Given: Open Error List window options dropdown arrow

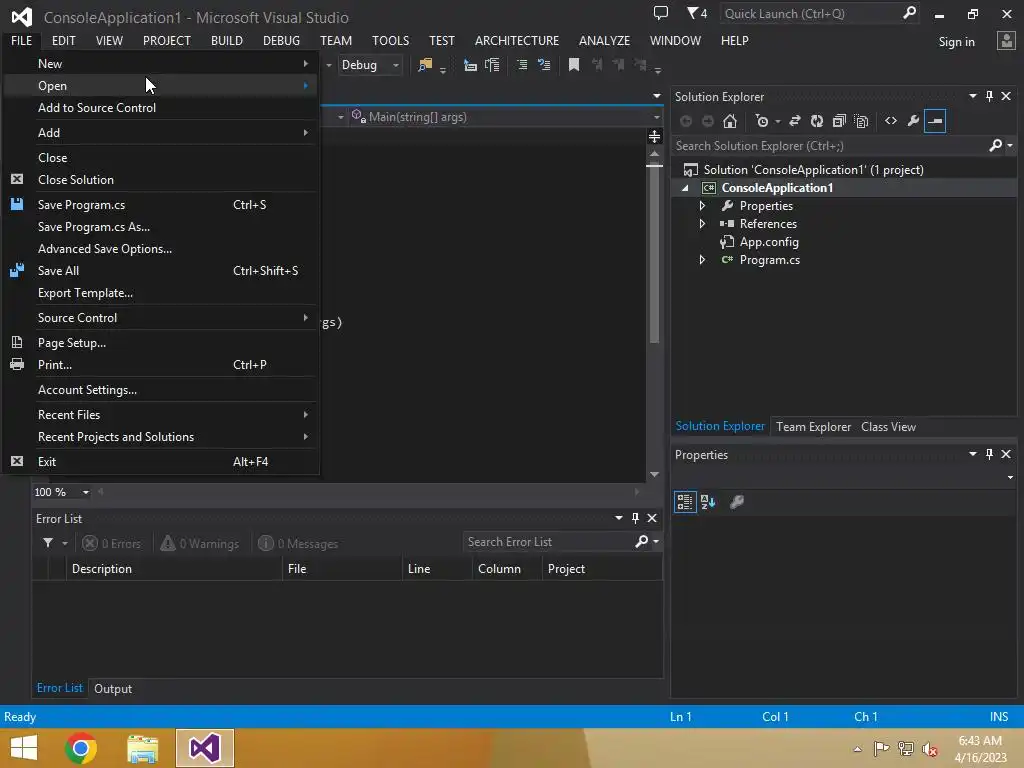Looking at the screenshot, I should 618,518.
